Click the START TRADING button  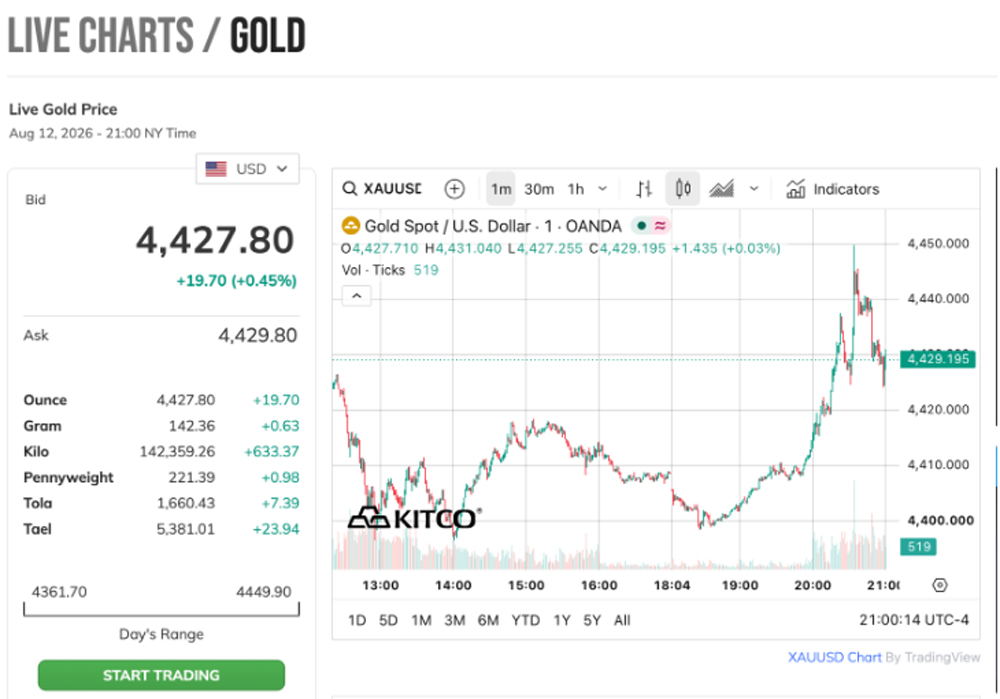(161, 675)
